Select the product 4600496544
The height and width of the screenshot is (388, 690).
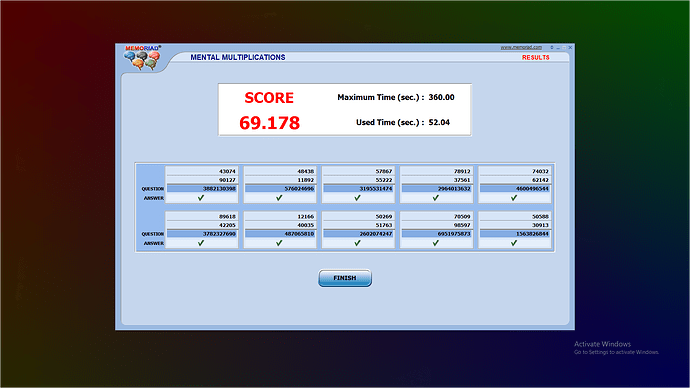coord(532,188)
